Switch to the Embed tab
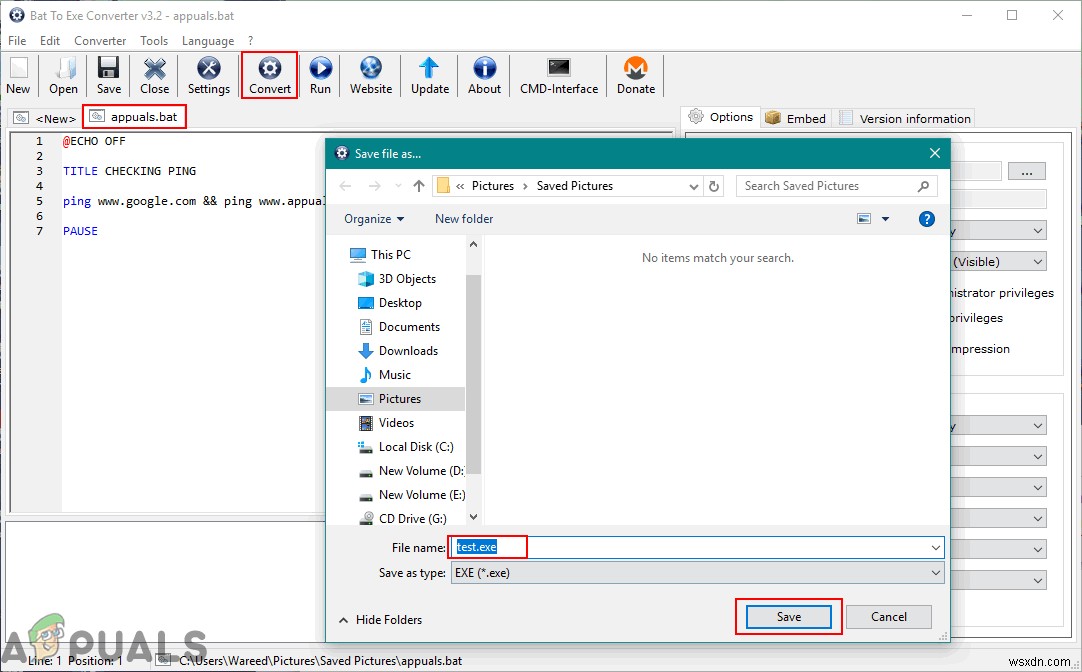Viewport: 1082px width, 672px height. [x=795, y=118]
